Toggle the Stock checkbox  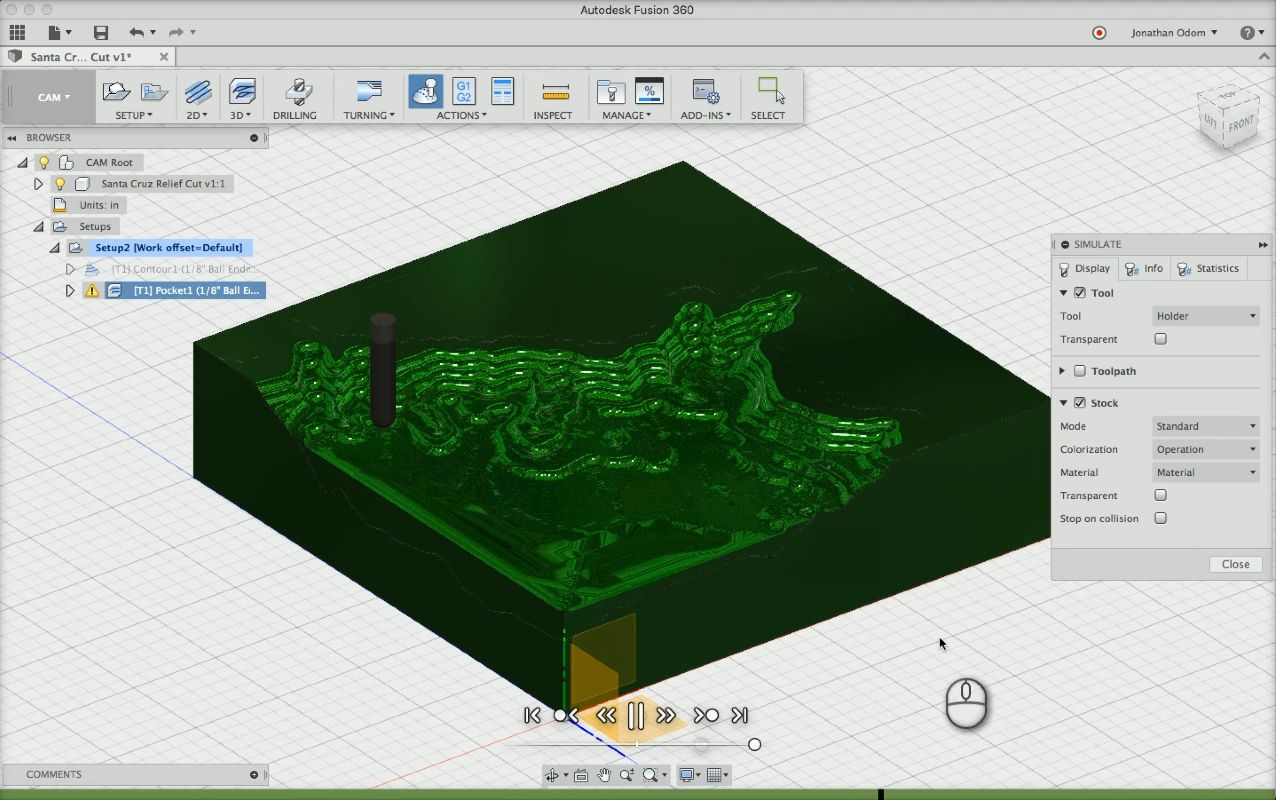[x=1079, y=403]
